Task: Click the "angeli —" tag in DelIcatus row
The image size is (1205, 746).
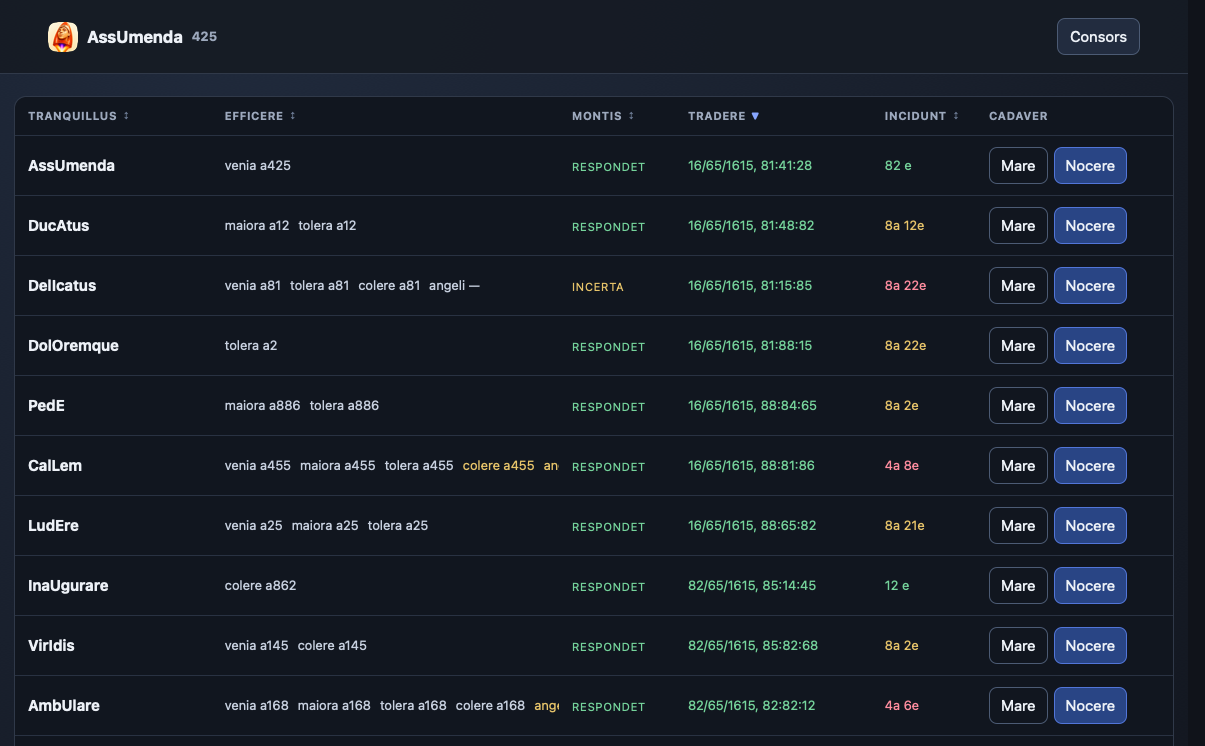Action: click(455, 286)
